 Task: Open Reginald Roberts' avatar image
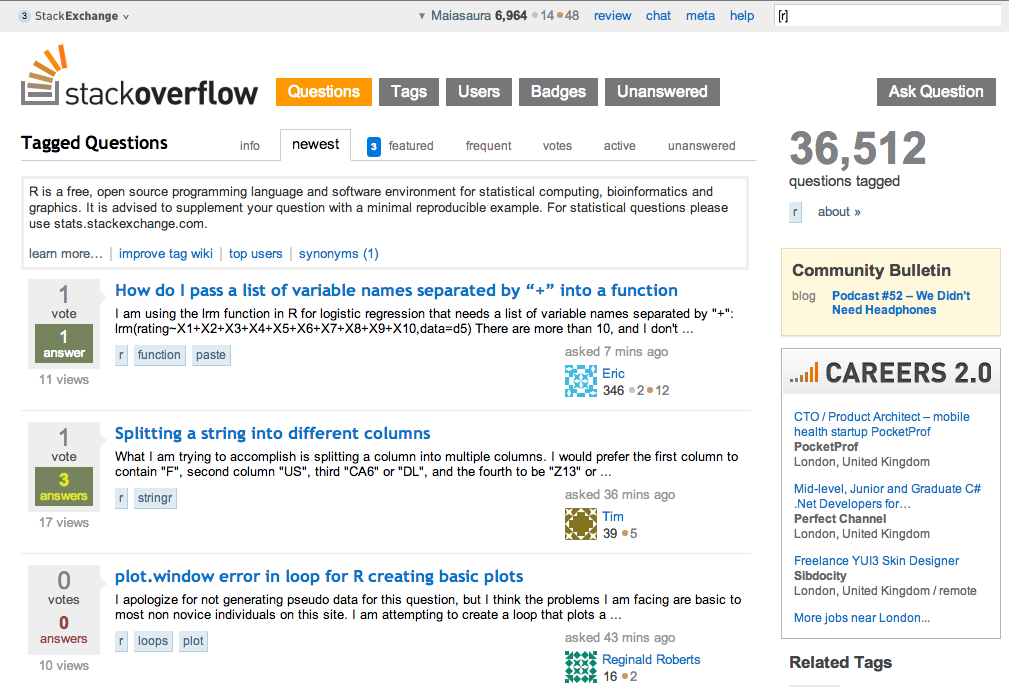pos(581,667)
